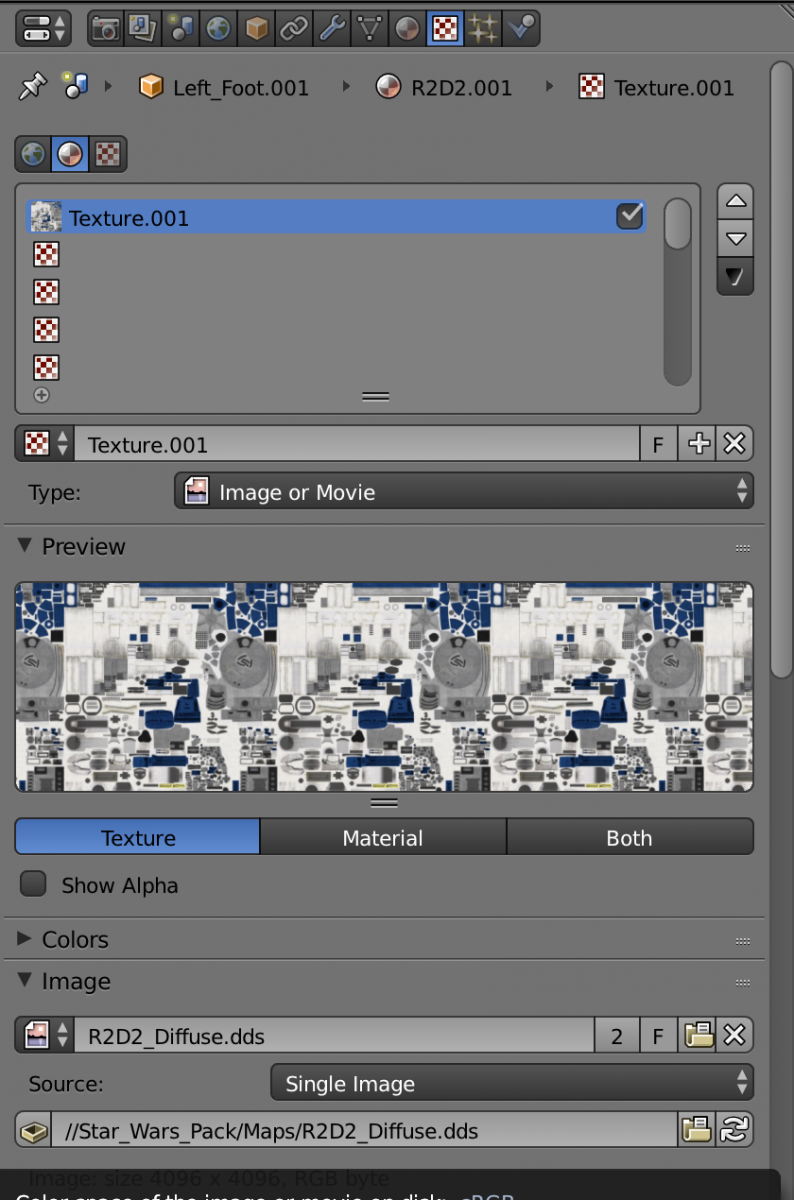Open World properties tab in header
794x1200 pixels.
[x=218, y=28]
